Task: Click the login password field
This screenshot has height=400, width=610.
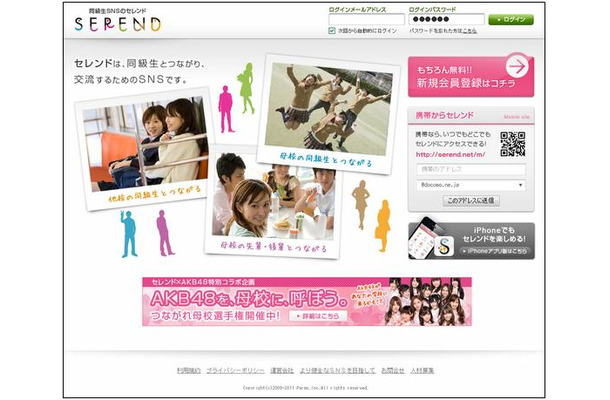Action: click(x=446, y=19)
